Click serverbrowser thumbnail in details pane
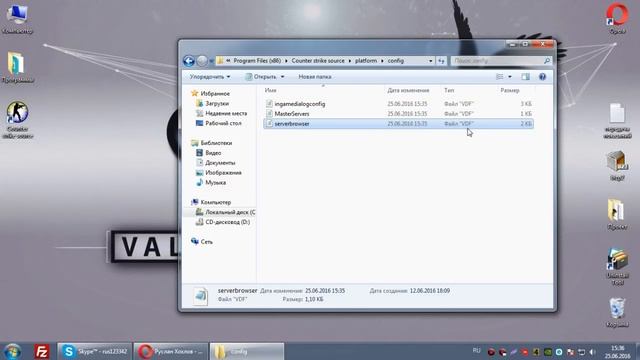 coord(200,296)
